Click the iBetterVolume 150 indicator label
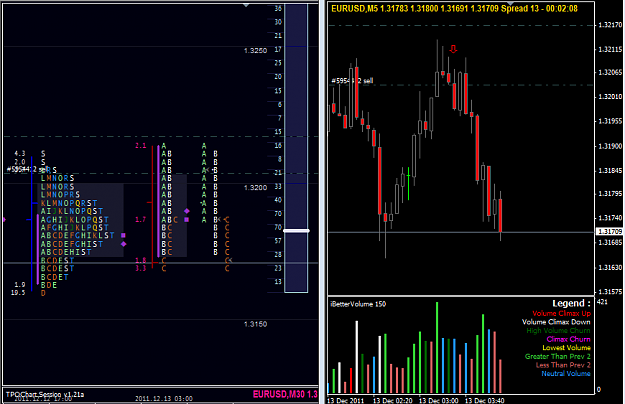The height and width of the screenshot is (404, 625). tap(358, 304)
